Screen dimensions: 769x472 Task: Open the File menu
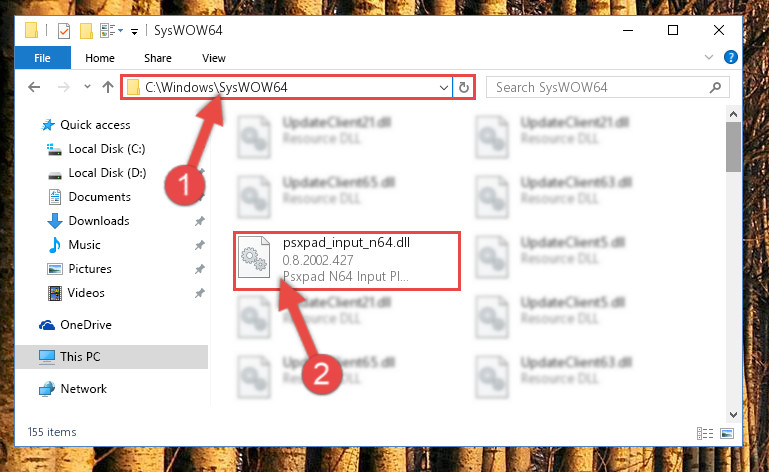click(43, 58)
